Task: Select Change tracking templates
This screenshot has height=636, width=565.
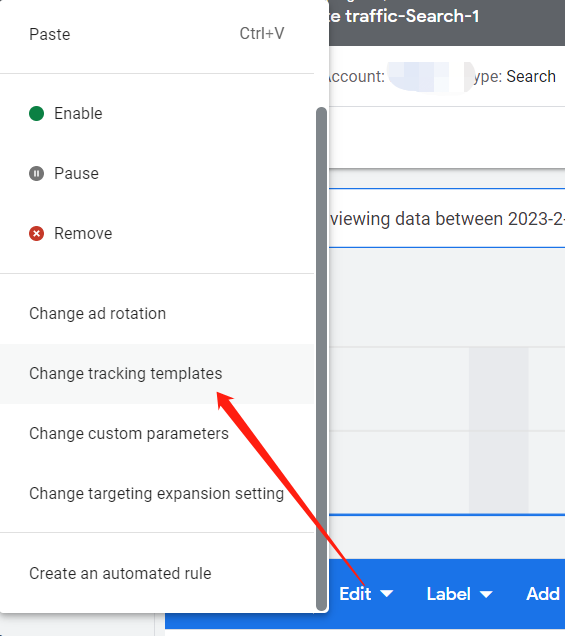Action: (157, 374)
